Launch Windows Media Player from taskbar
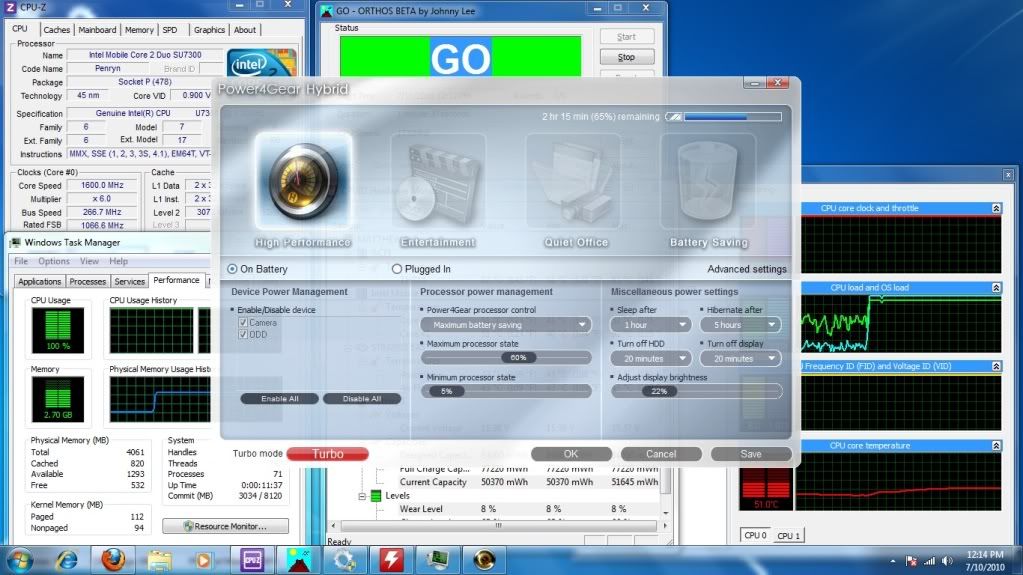Screen dimensions: 1023x575 205,560
